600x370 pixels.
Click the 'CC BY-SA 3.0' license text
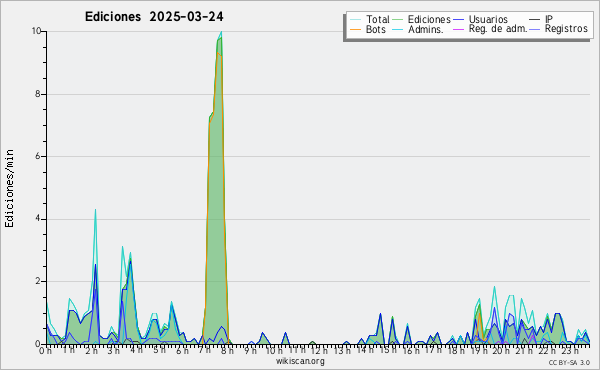pos(569,363)
